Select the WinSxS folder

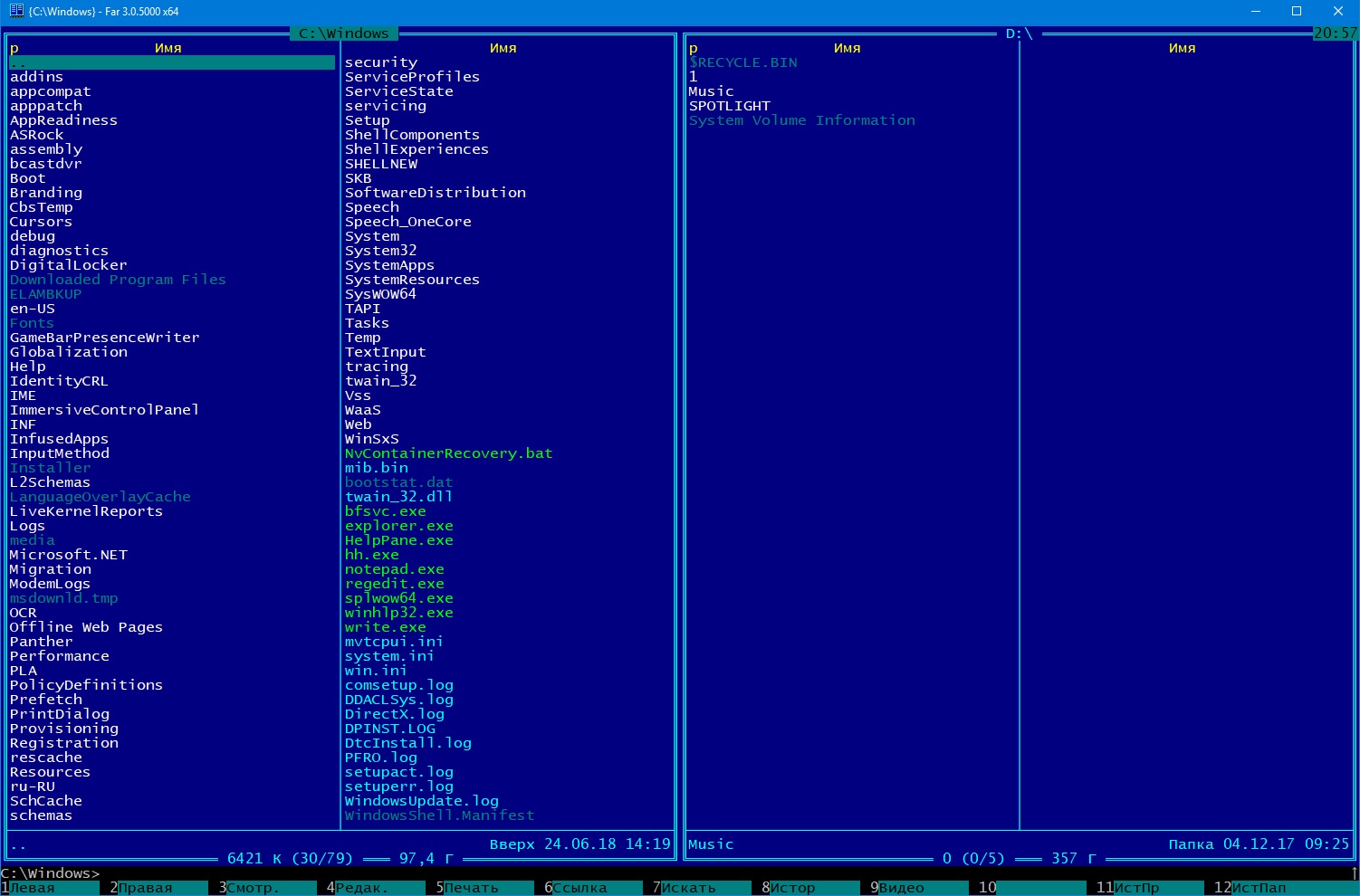tap(372, 439)
